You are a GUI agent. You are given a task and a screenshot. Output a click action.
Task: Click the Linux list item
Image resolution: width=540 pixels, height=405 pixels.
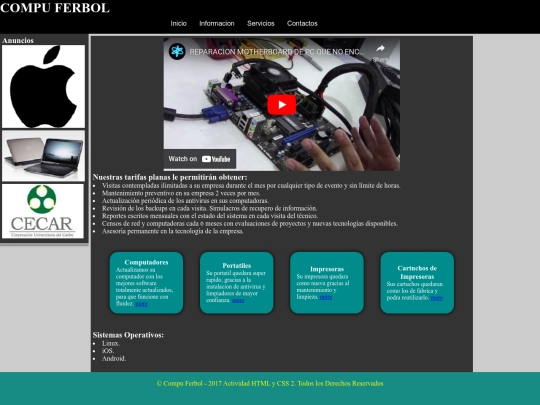coord(111,343)
